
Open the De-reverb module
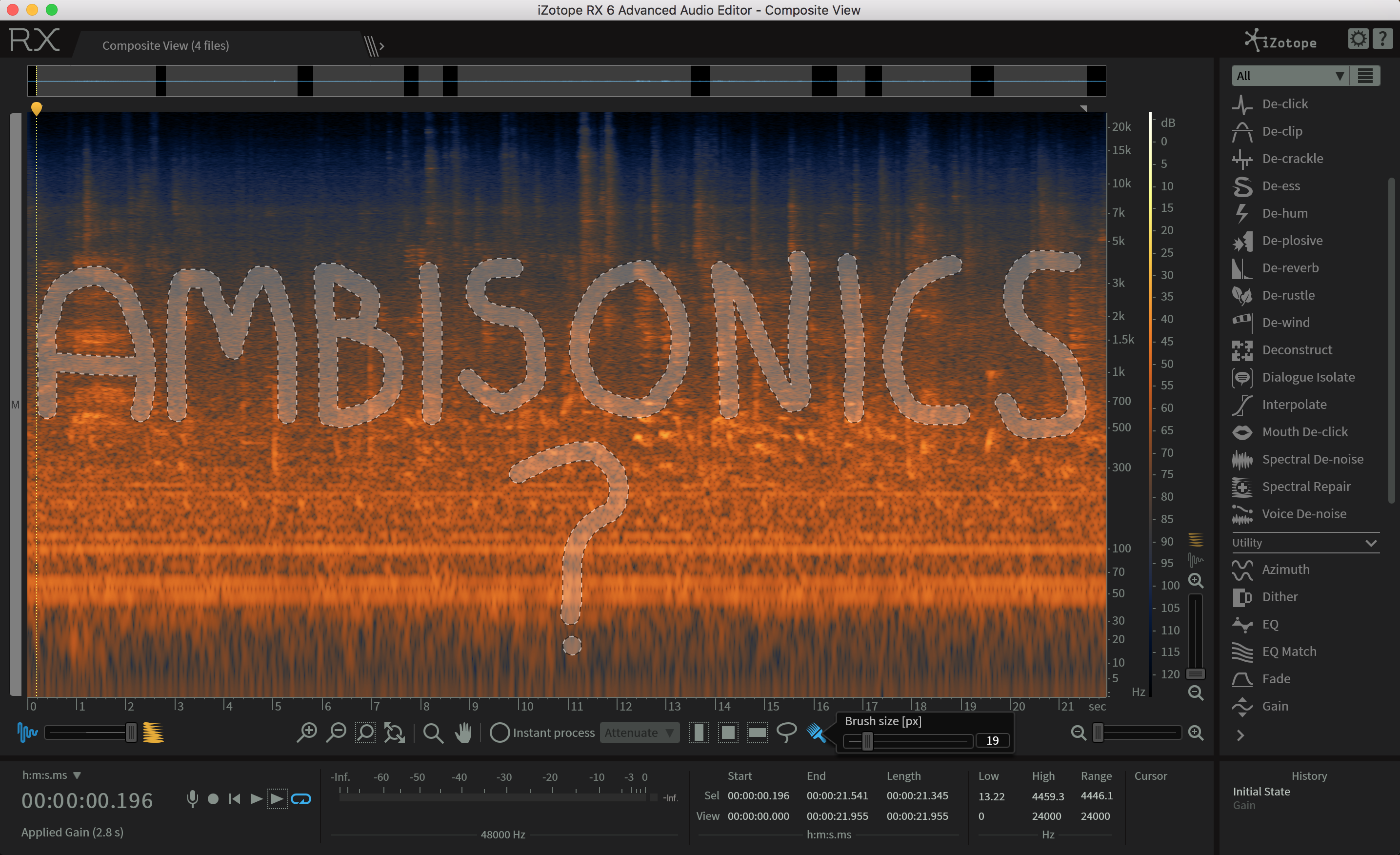[1290, 268]
